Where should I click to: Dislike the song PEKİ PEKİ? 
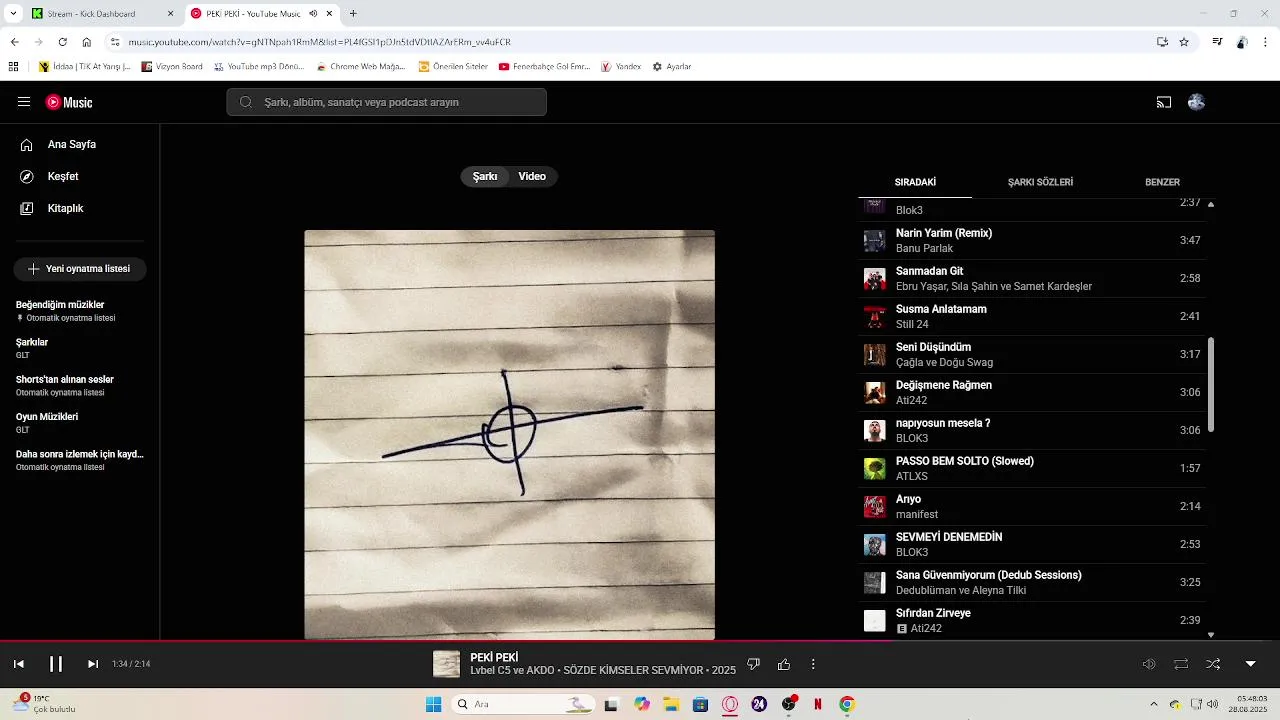[x=754, y=664]
